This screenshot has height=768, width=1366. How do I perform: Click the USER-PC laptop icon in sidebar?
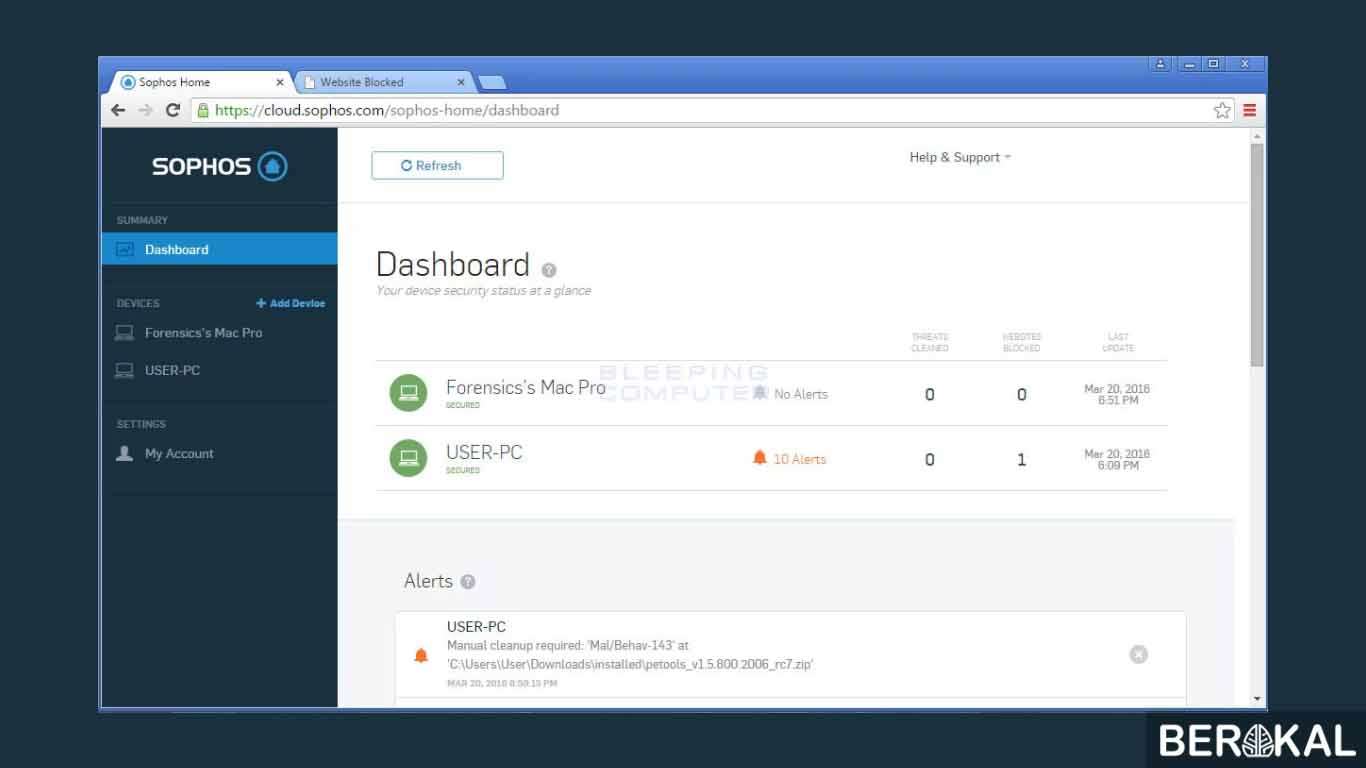coord(124,370)
